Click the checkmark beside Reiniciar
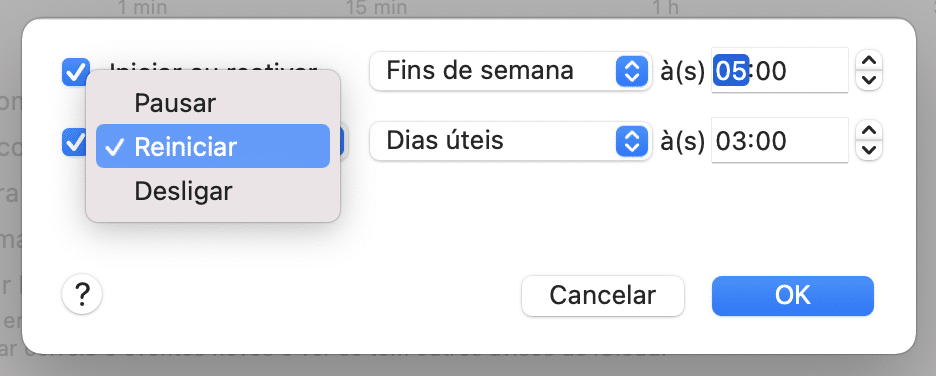The image size is (936, 376). (x=116, y=147)
